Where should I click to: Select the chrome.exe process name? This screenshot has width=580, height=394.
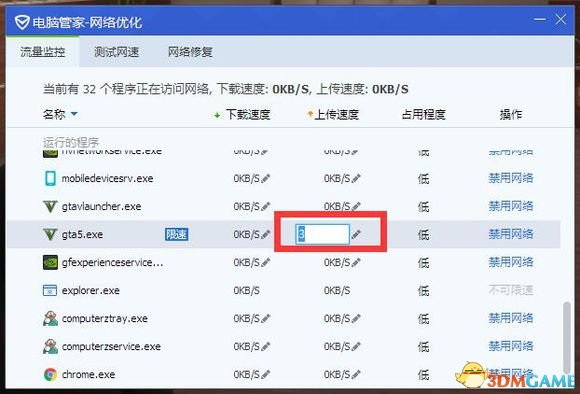point(88,375)
